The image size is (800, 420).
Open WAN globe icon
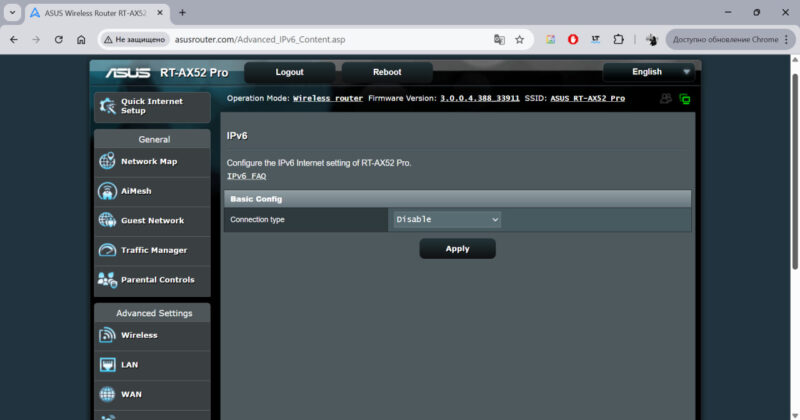[107, 394]
